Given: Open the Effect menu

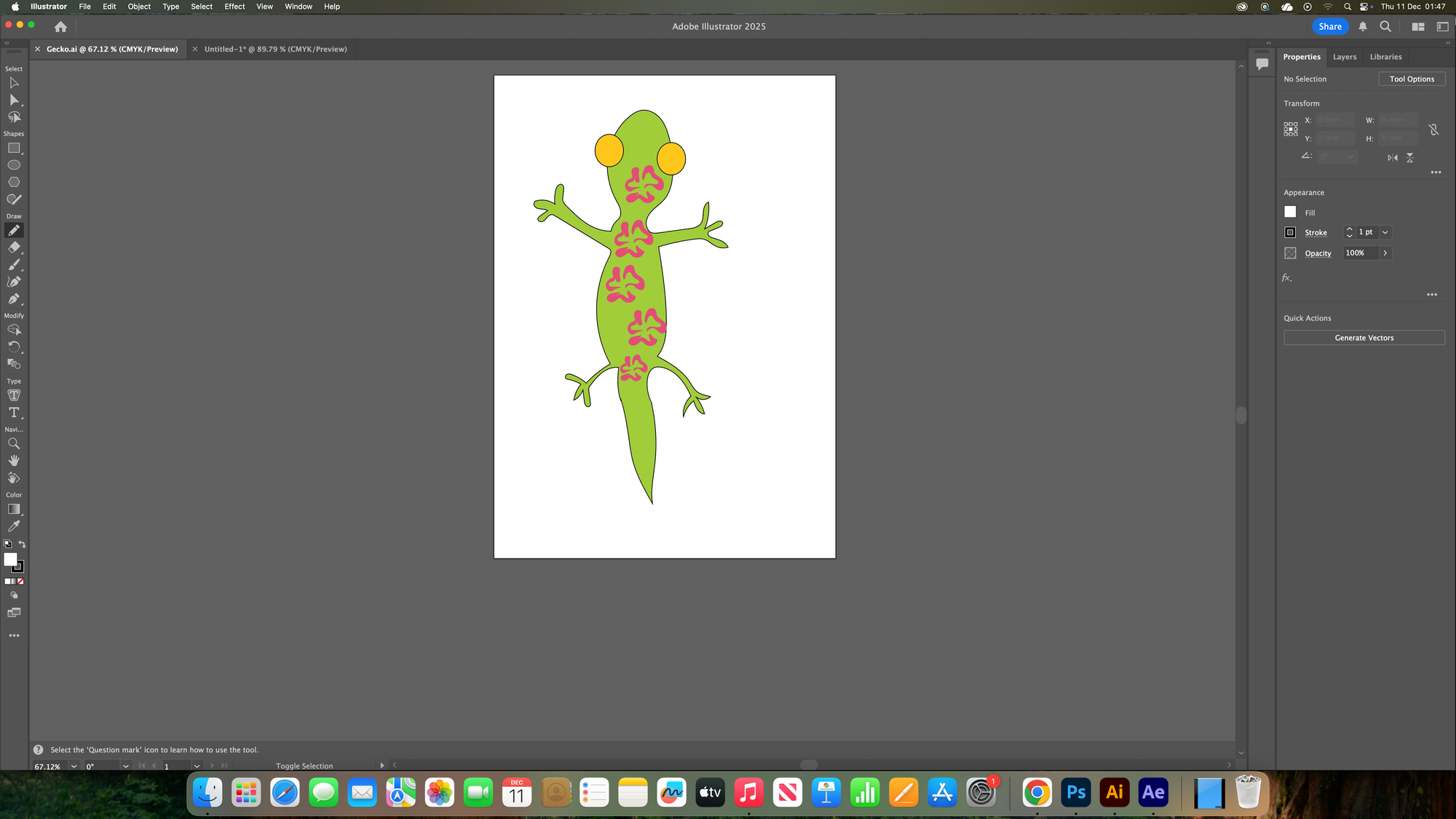Looking at the screenshot, I should click(x=234, y=7).
